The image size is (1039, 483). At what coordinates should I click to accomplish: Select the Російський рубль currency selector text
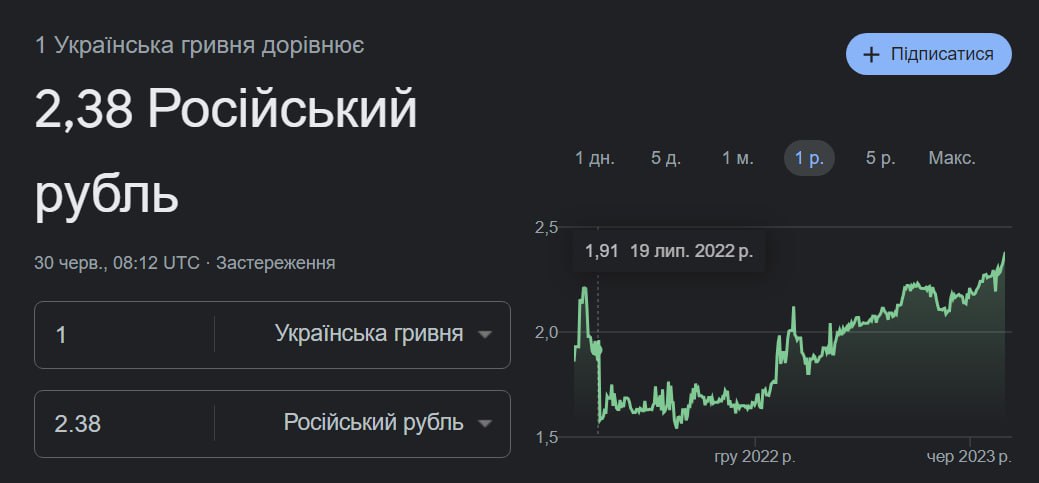point(374,423)
